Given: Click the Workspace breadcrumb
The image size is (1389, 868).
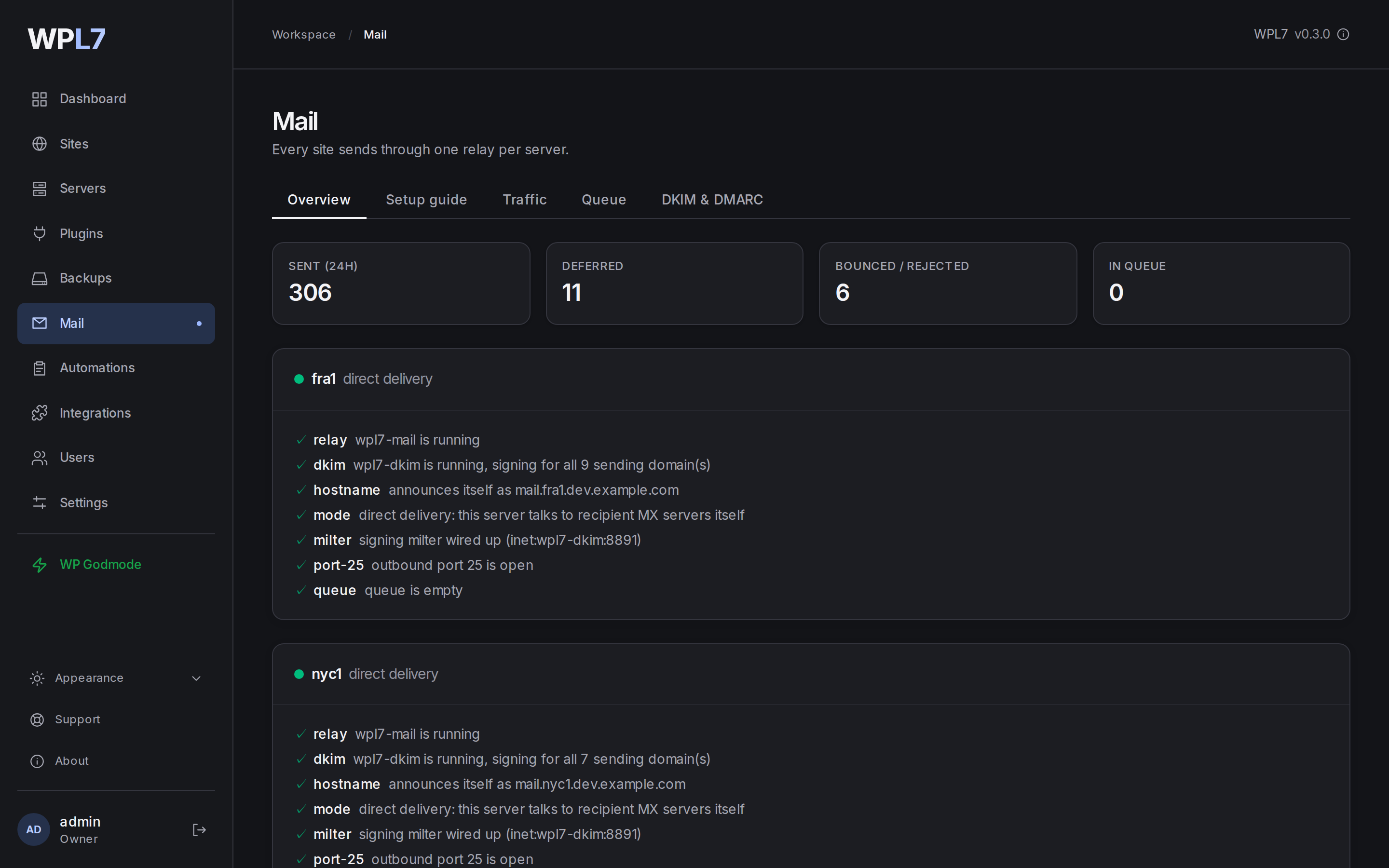Looking at the screenshot, I should click(304, 34).
